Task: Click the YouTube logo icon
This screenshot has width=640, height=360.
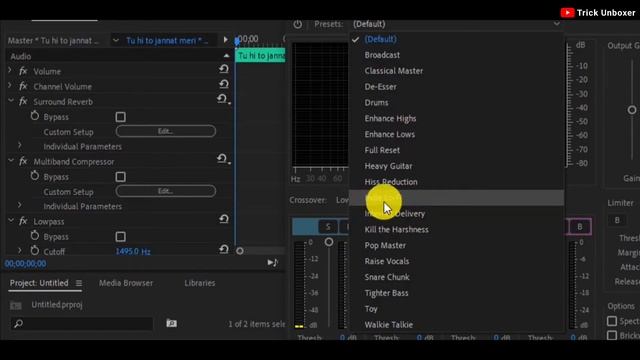Action: click(567, 13)
